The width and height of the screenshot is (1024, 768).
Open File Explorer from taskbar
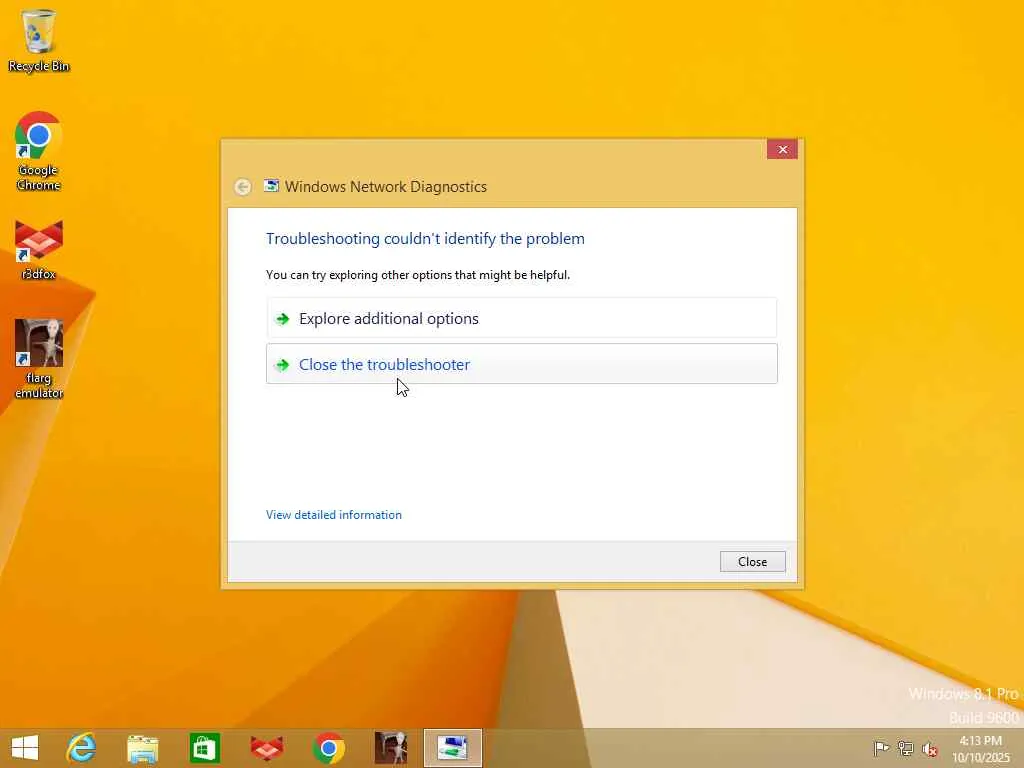(142, 748)
